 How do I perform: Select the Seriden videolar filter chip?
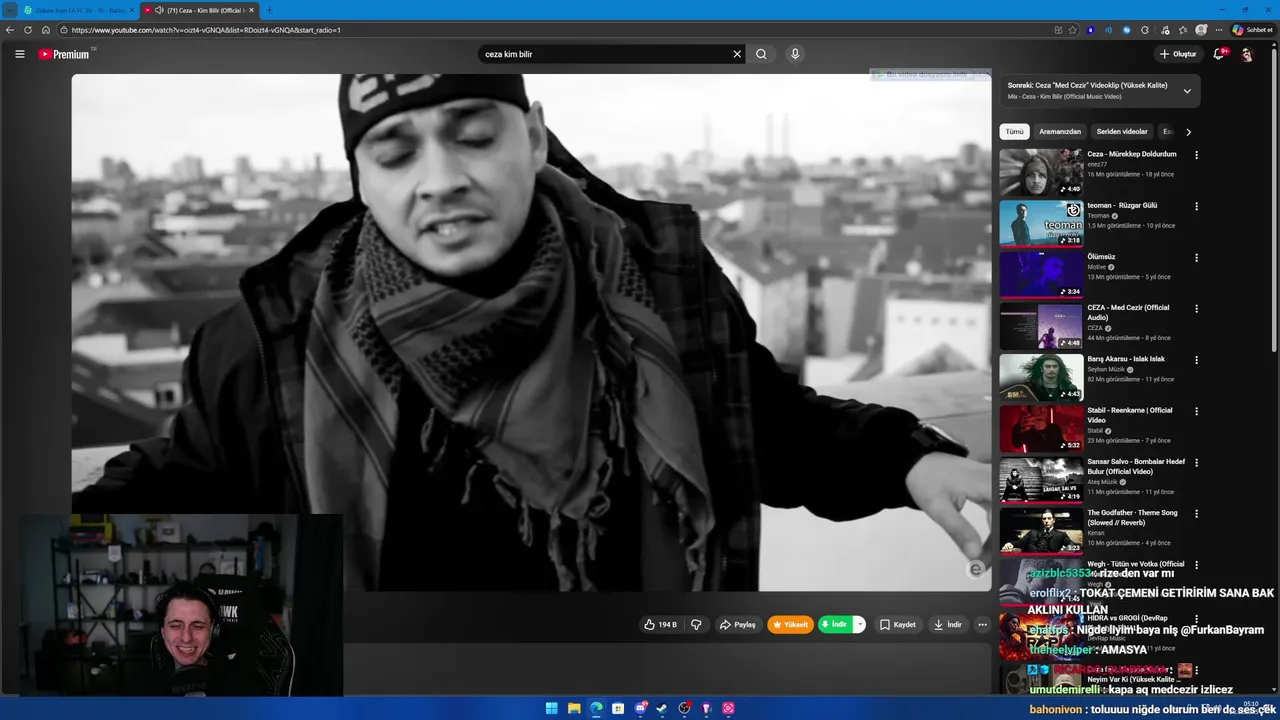tap(1122, 131)
